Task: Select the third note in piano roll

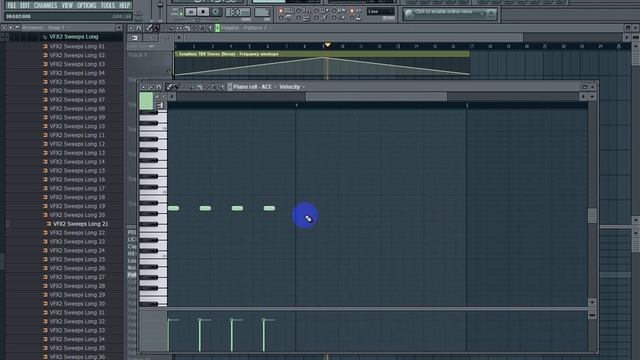Action: (x=237, y=209)
